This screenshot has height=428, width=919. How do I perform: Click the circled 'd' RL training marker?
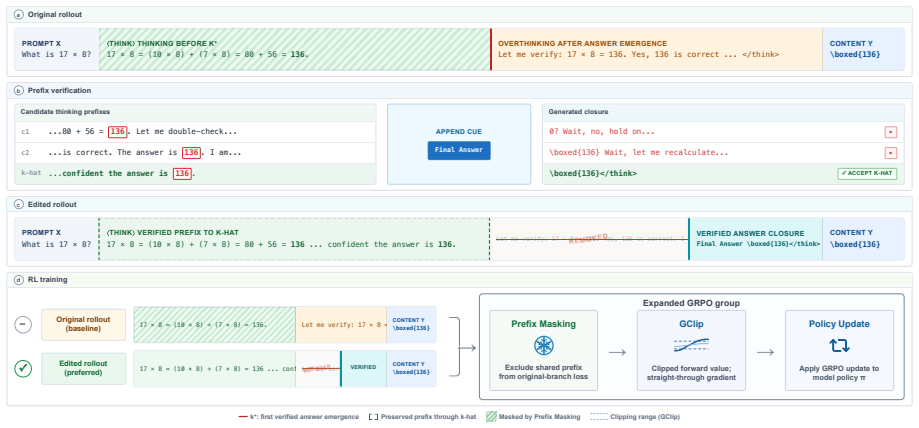[x=19, y=280]
